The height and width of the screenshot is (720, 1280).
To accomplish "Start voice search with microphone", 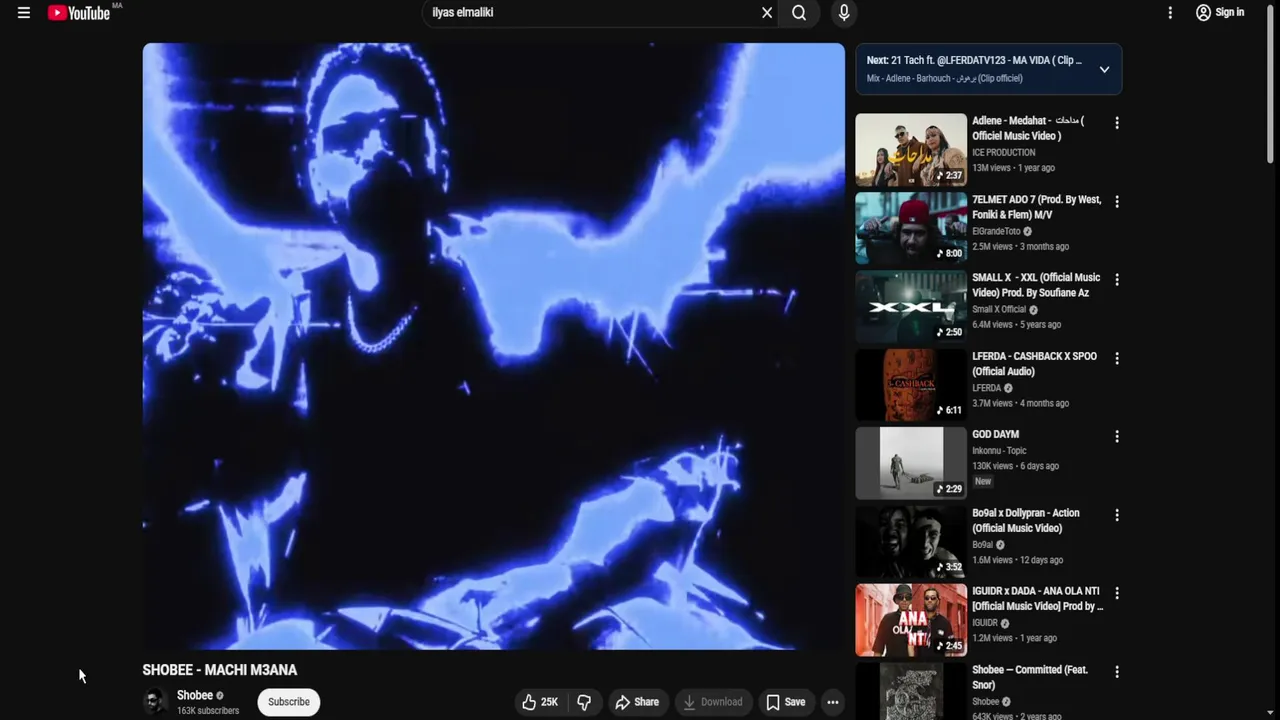I will [x=844, y=13].
